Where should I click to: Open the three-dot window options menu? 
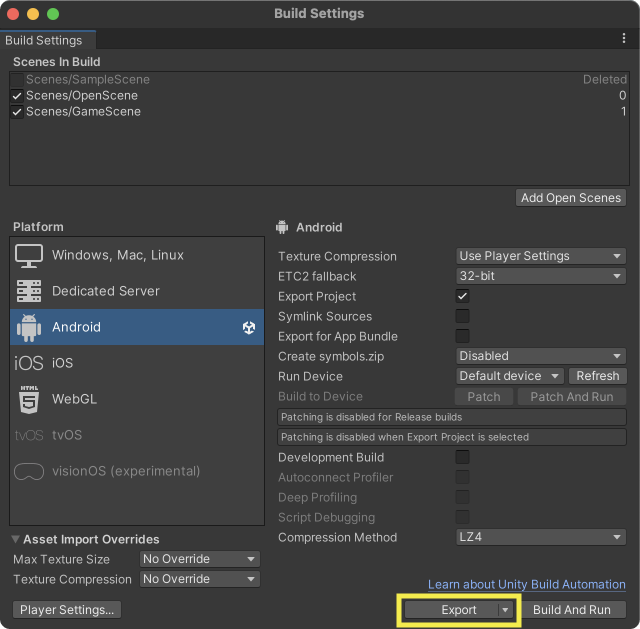[624, 39]
